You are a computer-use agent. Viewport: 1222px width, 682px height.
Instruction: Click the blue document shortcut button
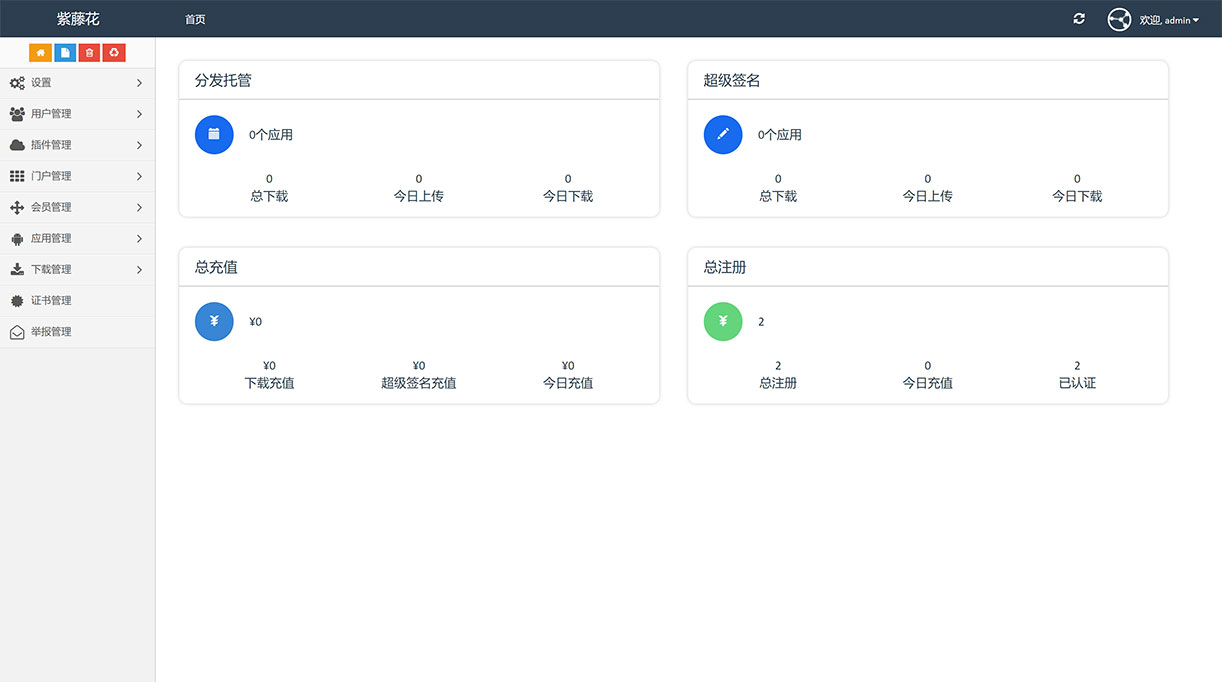point(65,53)
